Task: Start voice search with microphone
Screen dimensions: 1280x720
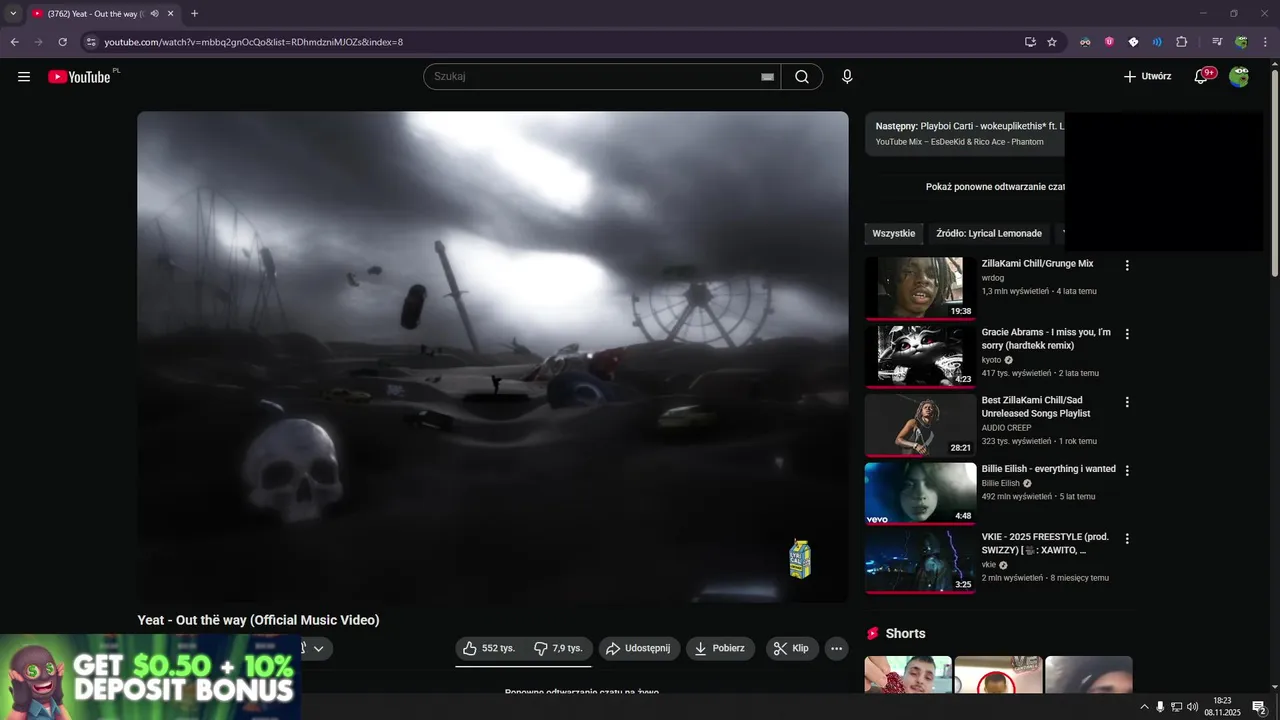Action: click(847, 77)
